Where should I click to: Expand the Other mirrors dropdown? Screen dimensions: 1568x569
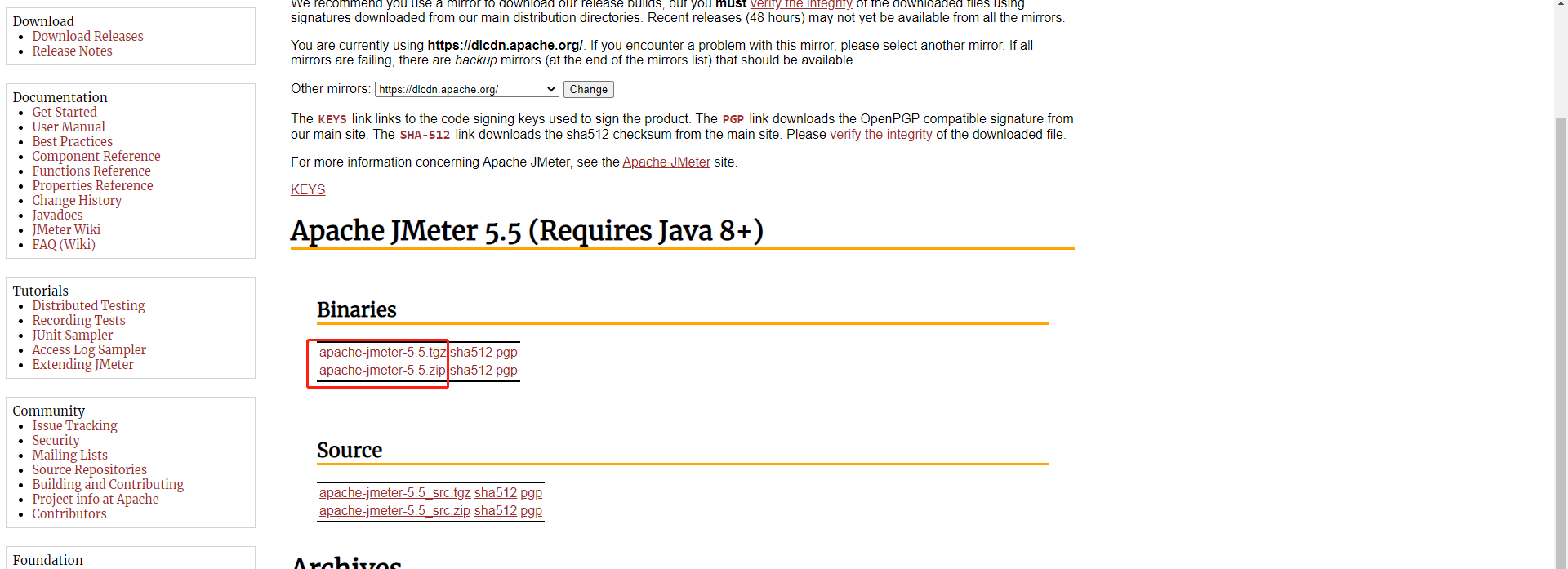(x=467, y=89)
